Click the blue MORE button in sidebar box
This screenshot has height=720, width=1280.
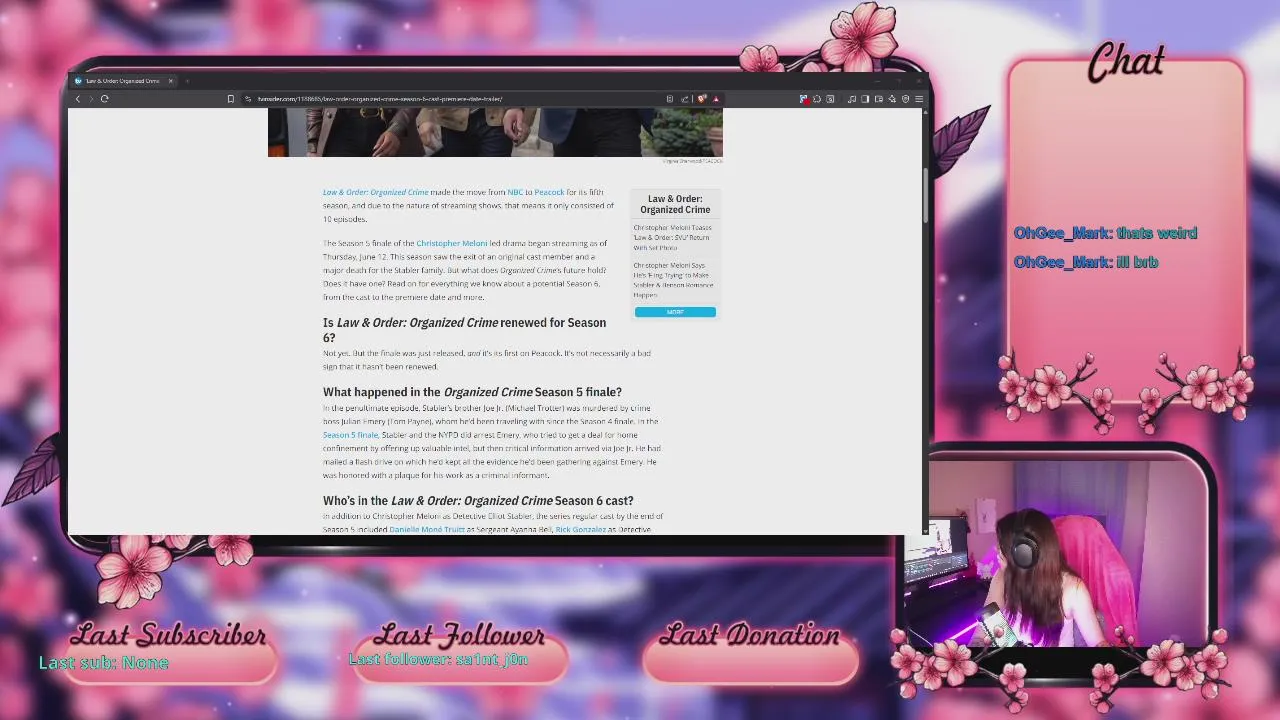(x=675, y=312)
